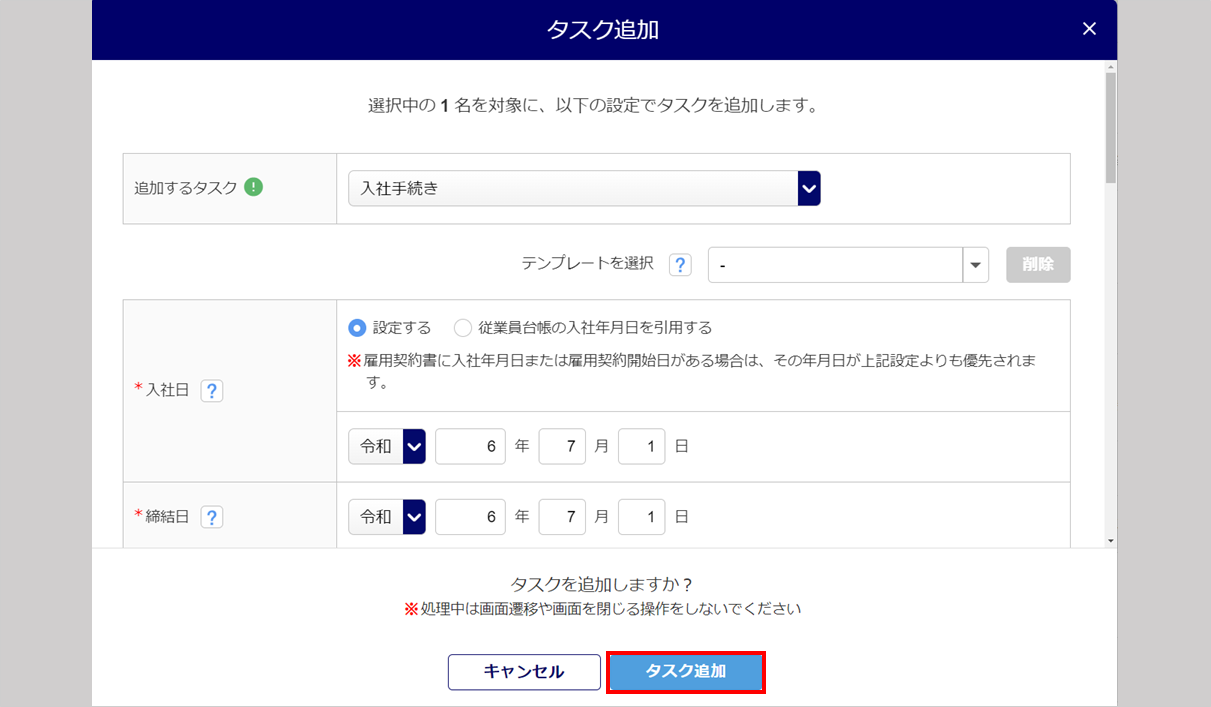Close the タスク追加 dialog with the X icon
The width and height of the screenshot is (1211, 707).
tap(1089, 29)
